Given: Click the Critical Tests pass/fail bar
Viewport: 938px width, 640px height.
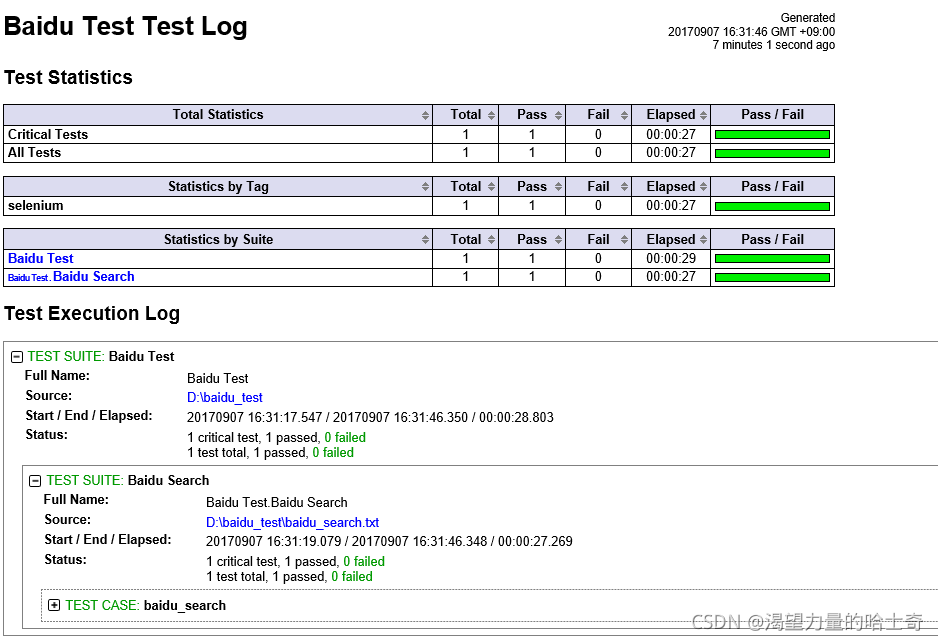Looking at the screenshot, I should [772, 135].
